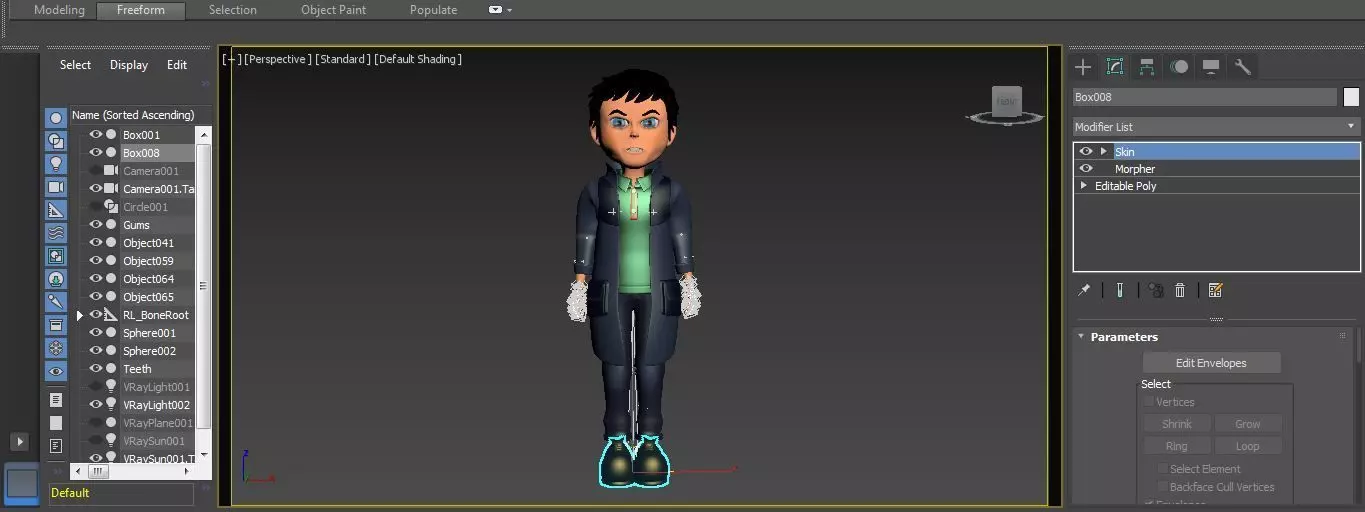Toggle Display Space Warps filter icon
This screenshot has width=1365, height=512.
click(x=56, y=233)
